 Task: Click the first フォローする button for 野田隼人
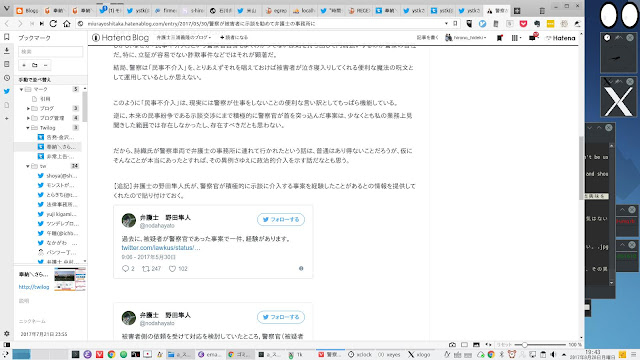pos(281,219)
